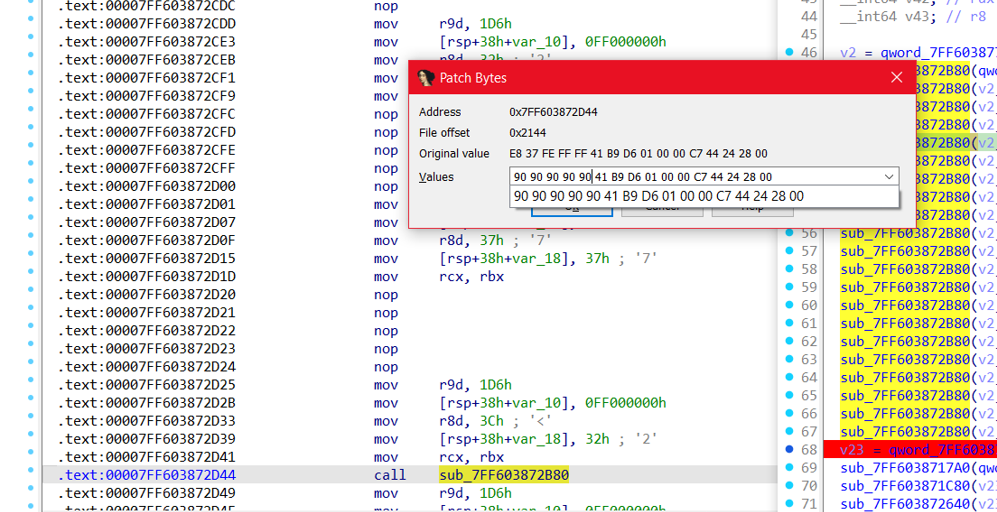Click line number 70 in pseudocode gutter
The height and width of the screenshot is (512, 997).
809,486
